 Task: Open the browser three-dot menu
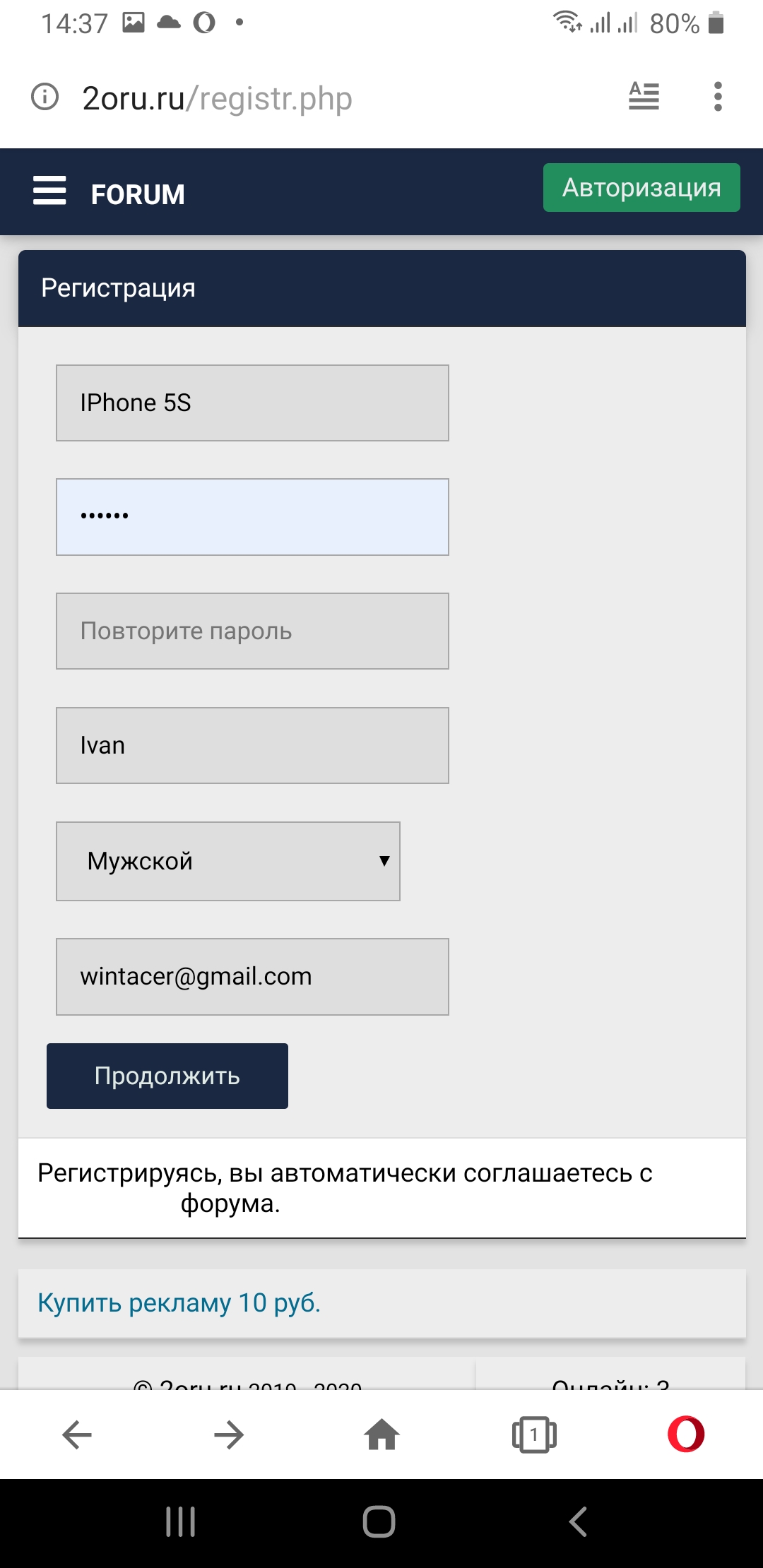coord(718,97)
